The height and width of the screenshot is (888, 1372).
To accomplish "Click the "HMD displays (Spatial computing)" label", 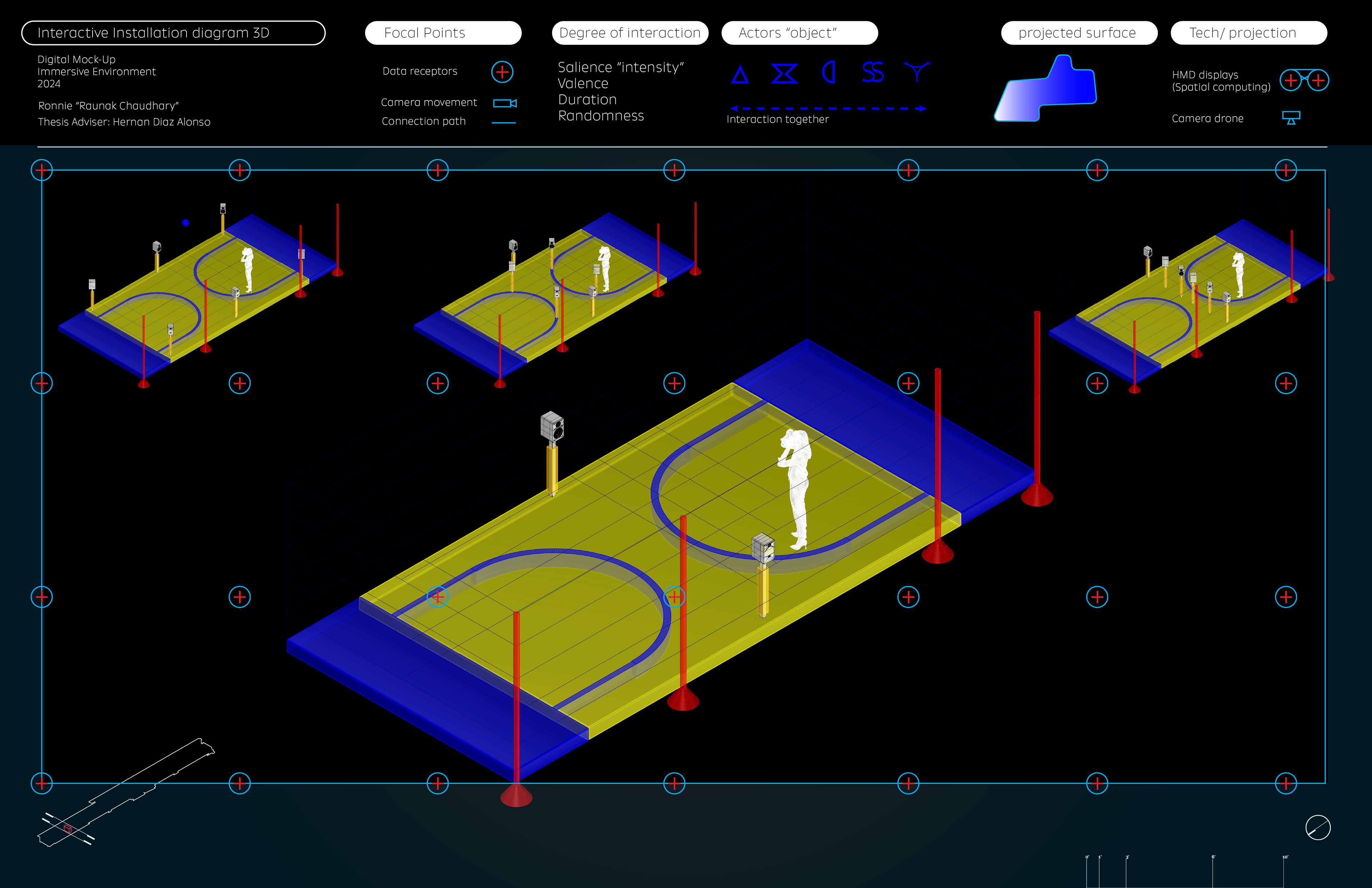I will (1222, 81).
